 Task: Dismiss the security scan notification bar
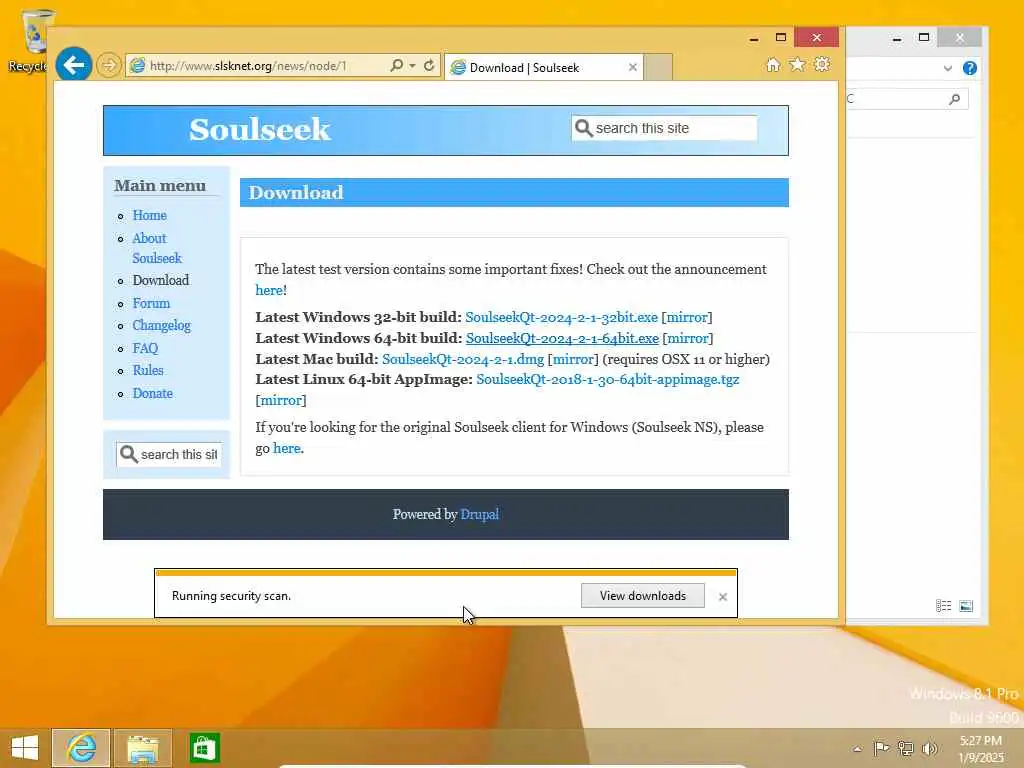[x=722, y=596]
